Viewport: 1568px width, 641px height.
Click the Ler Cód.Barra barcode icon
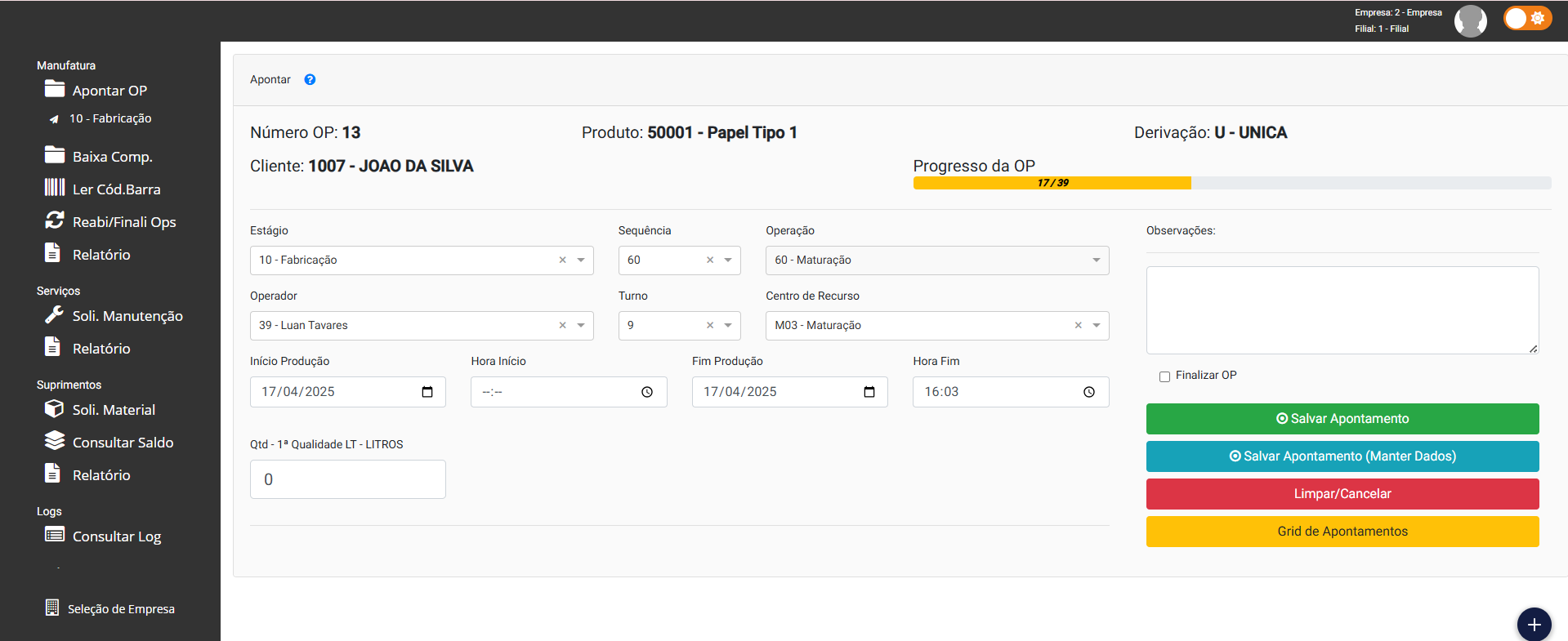(x=55, y=188)
